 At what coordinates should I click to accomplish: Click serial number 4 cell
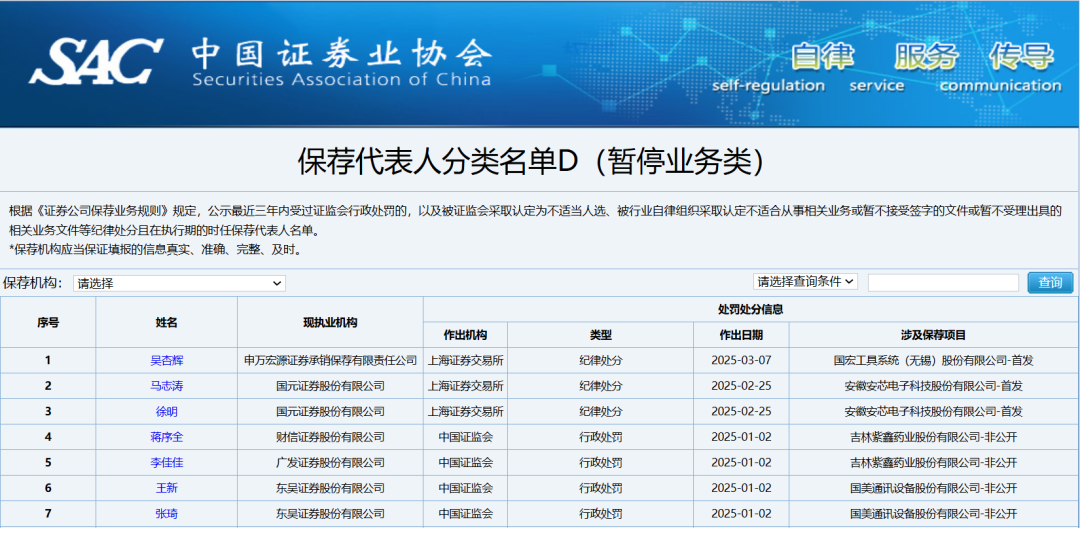48,437
